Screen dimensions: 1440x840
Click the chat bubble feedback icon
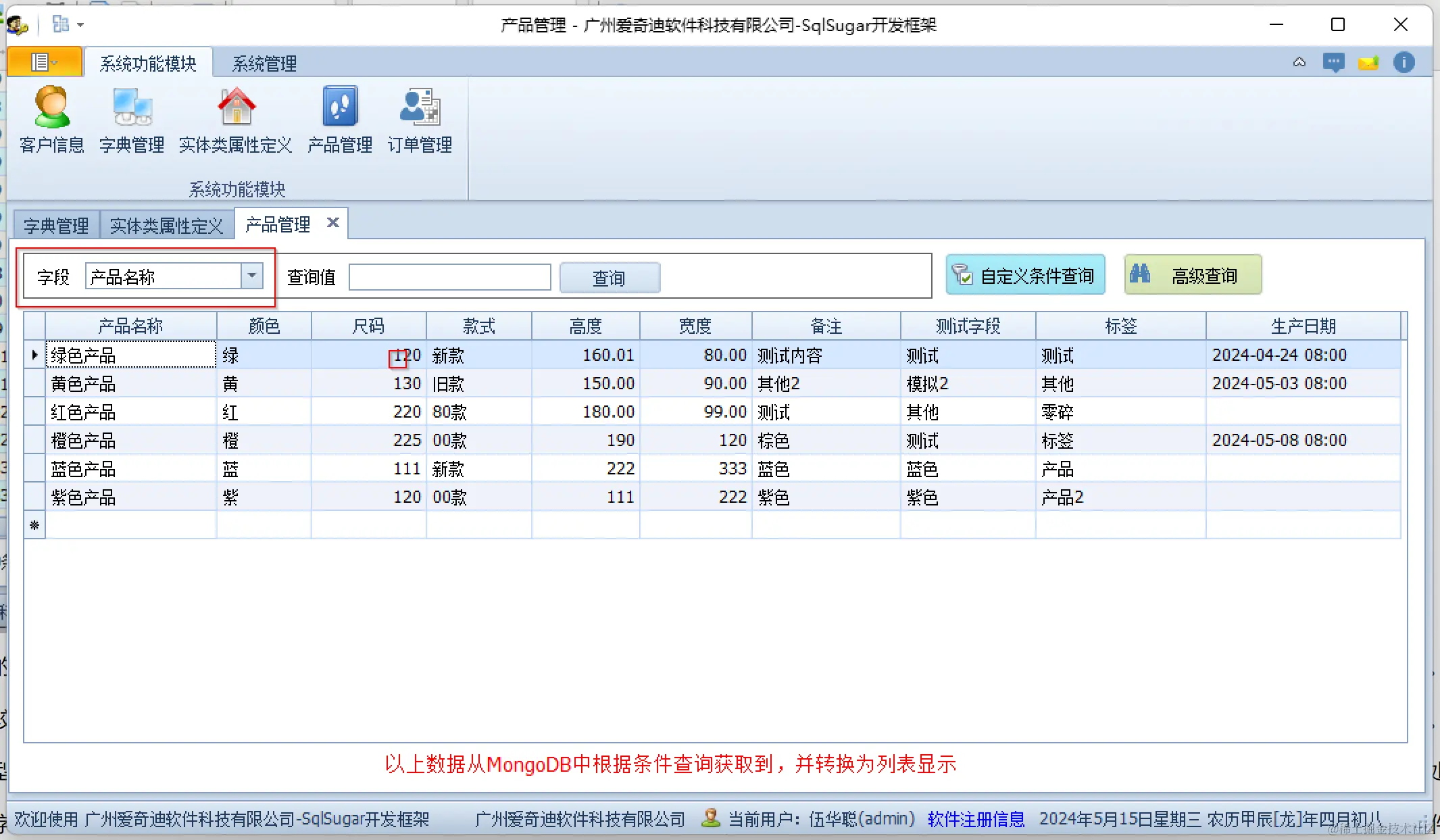[1333, 63]
